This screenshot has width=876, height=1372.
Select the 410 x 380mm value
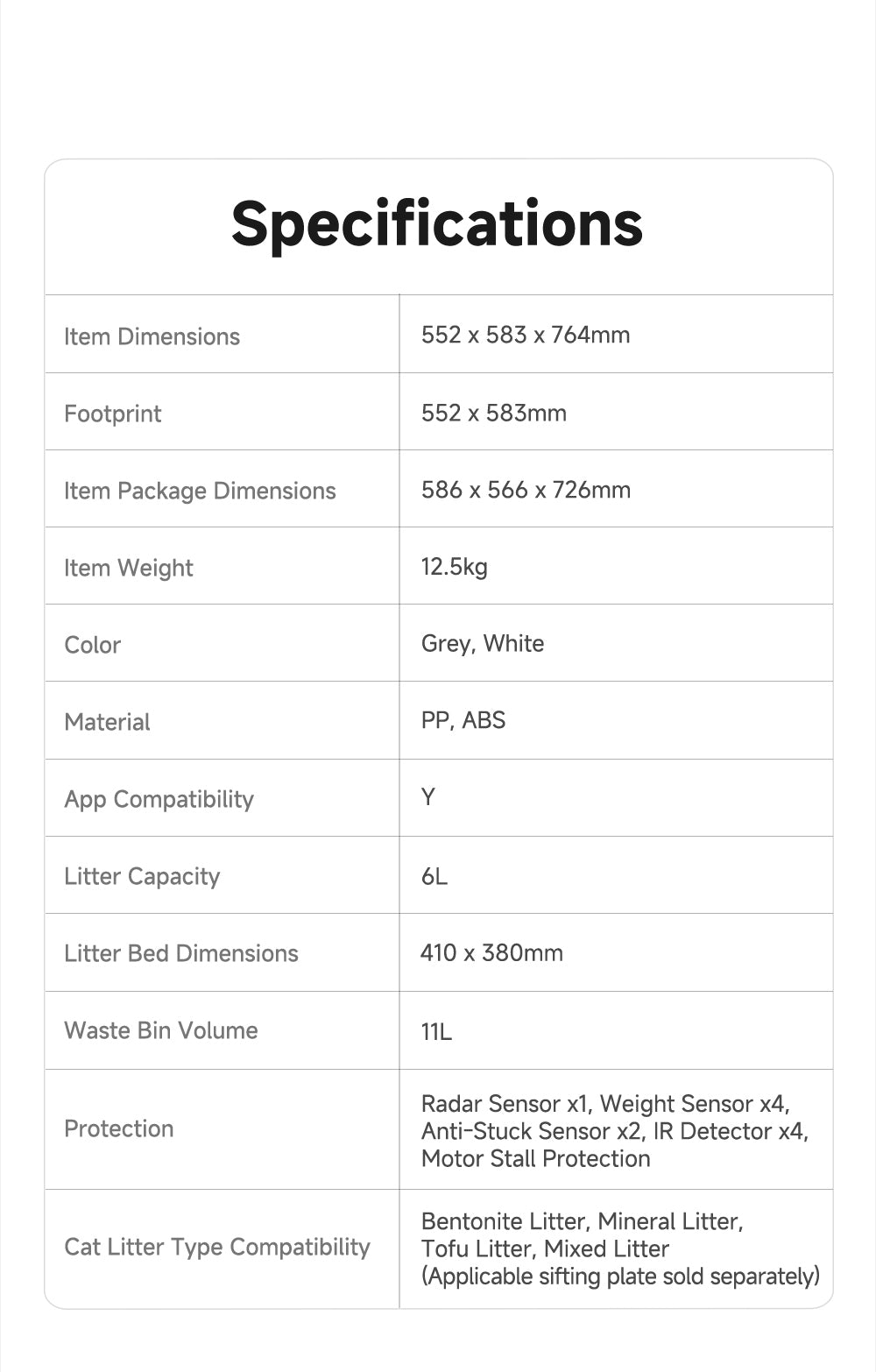(491, 952)
